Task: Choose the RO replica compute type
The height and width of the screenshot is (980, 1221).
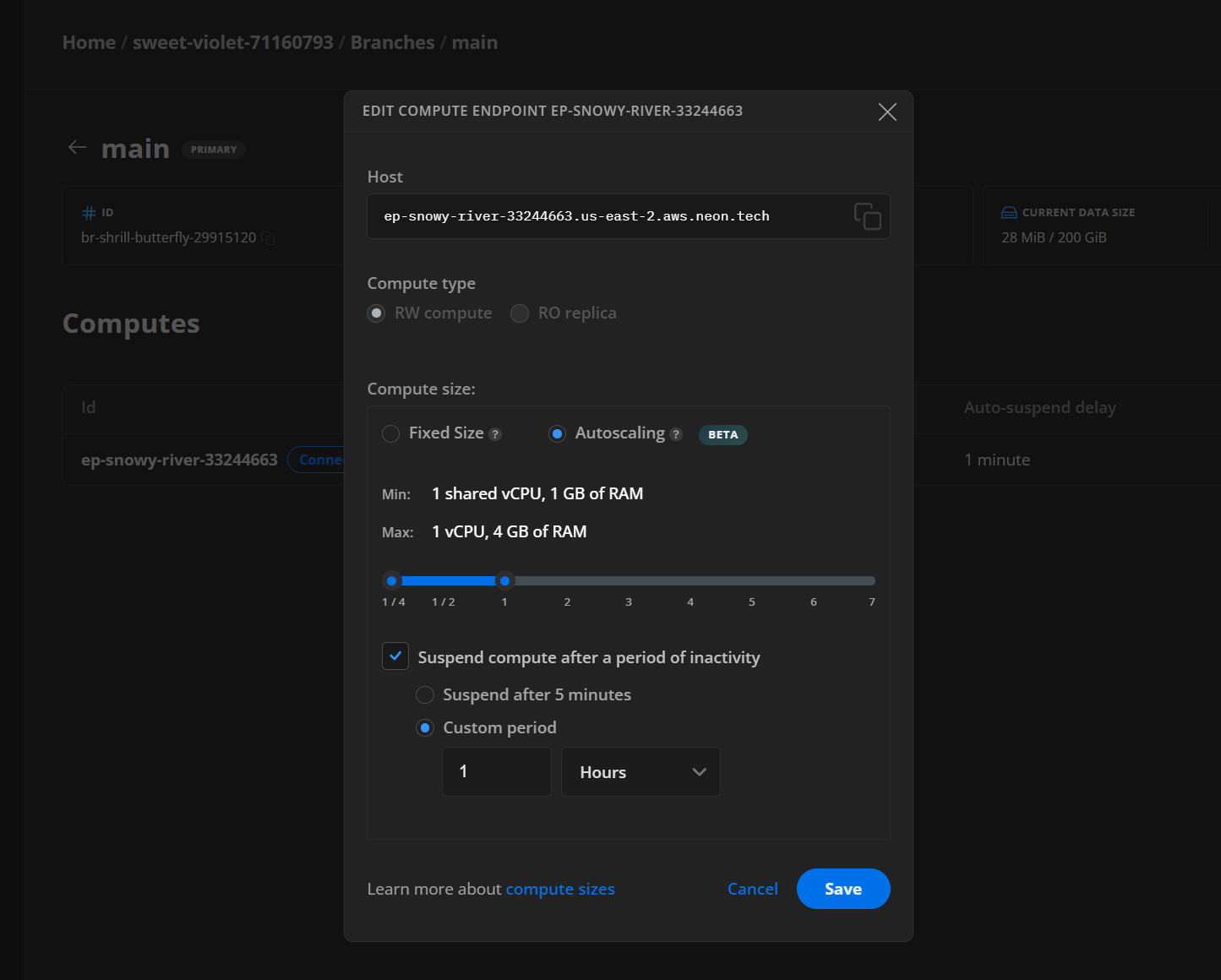Action: 520,313
